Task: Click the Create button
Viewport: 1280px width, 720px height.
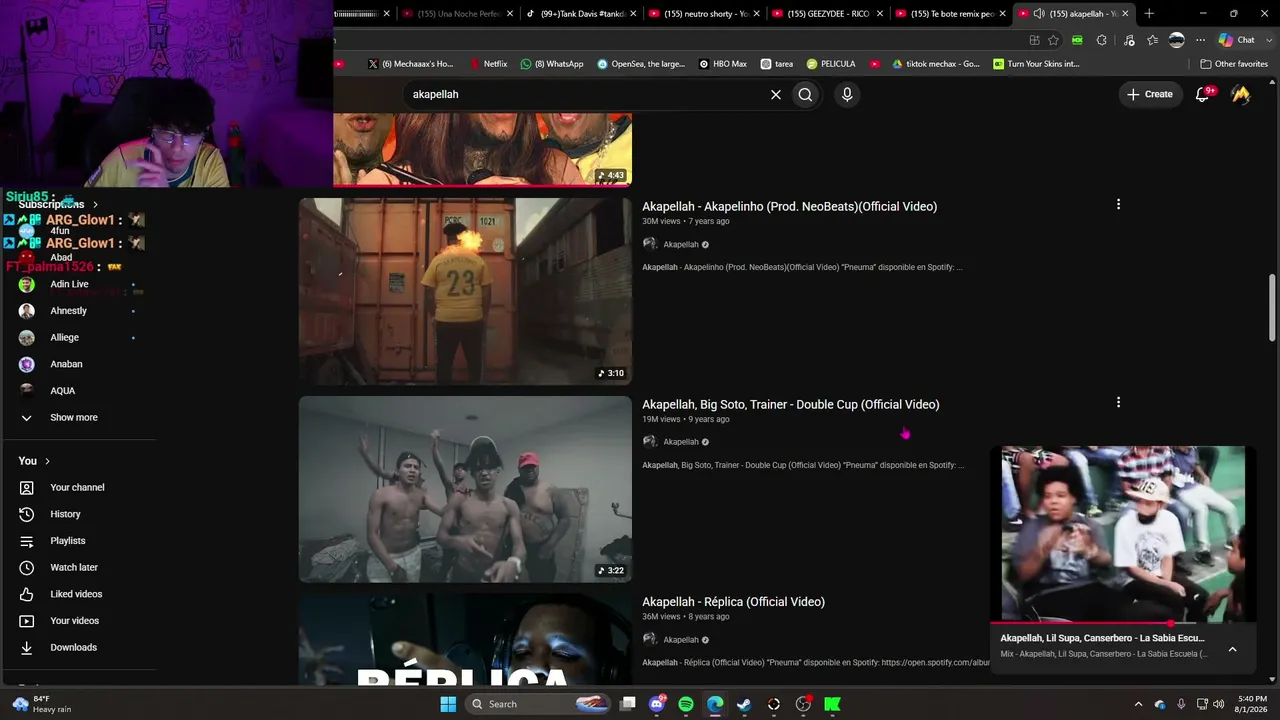Action: pyautogui.click(x=1150, y=94)
